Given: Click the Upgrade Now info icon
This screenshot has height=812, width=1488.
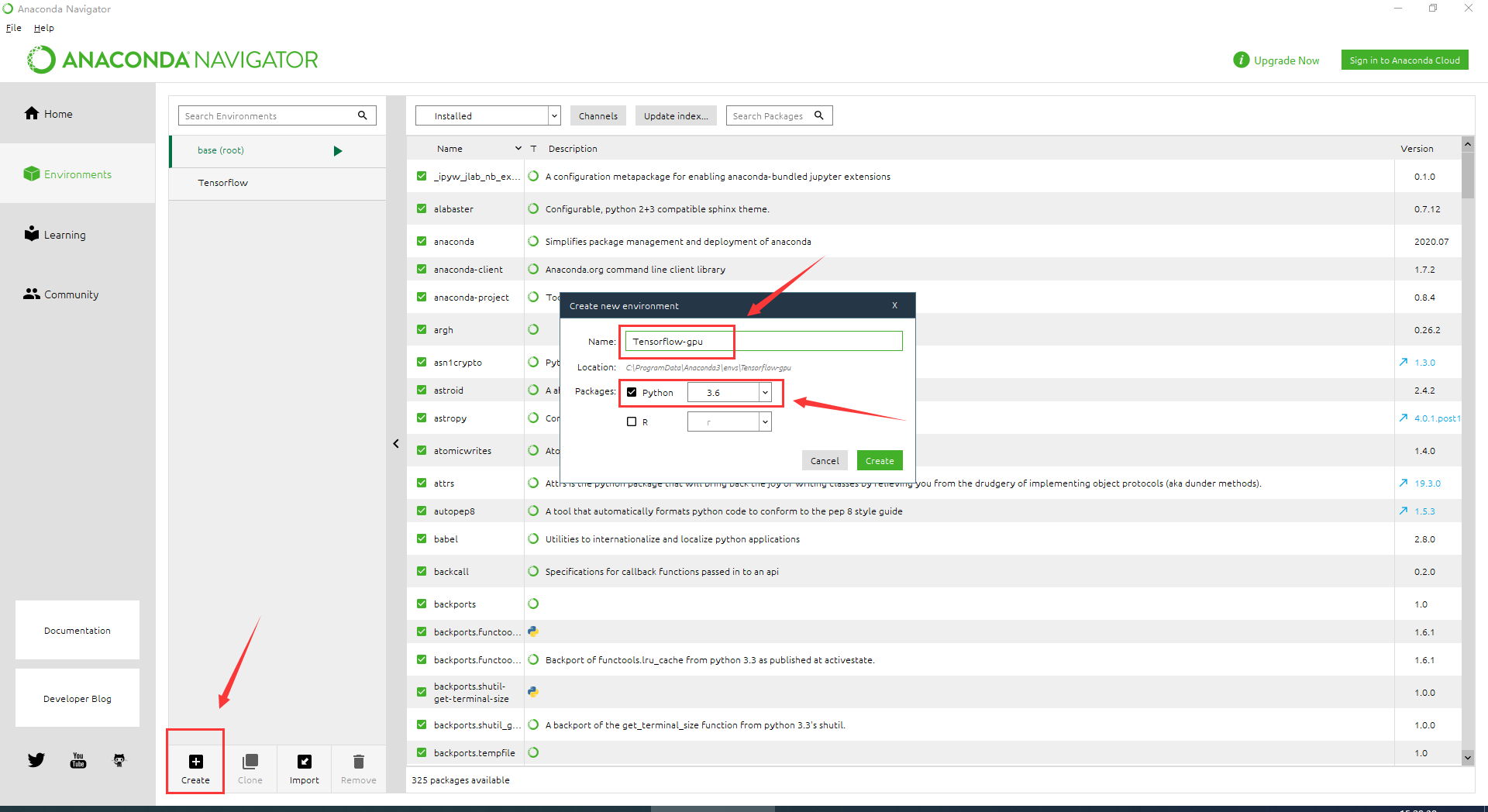Looking at the screenshot, I should pos(1241,60).
